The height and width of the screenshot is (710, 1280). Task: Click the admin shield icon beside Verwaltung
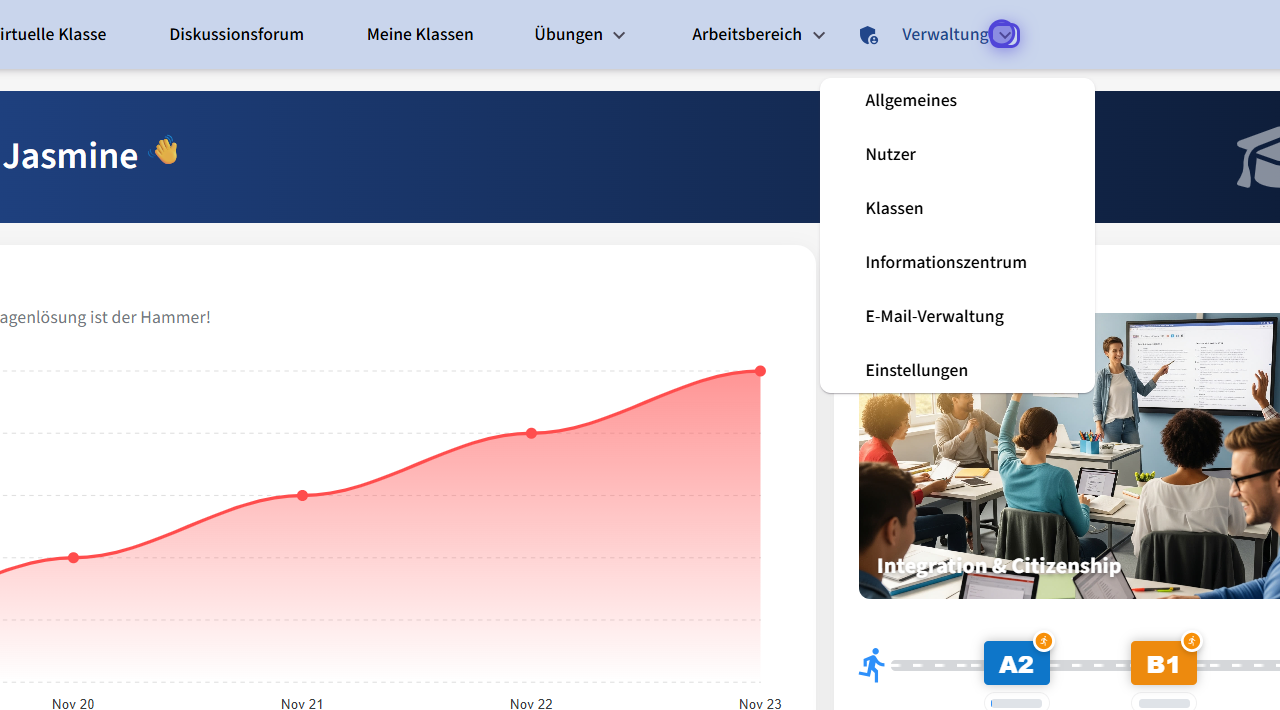click(x=868, y=35)
